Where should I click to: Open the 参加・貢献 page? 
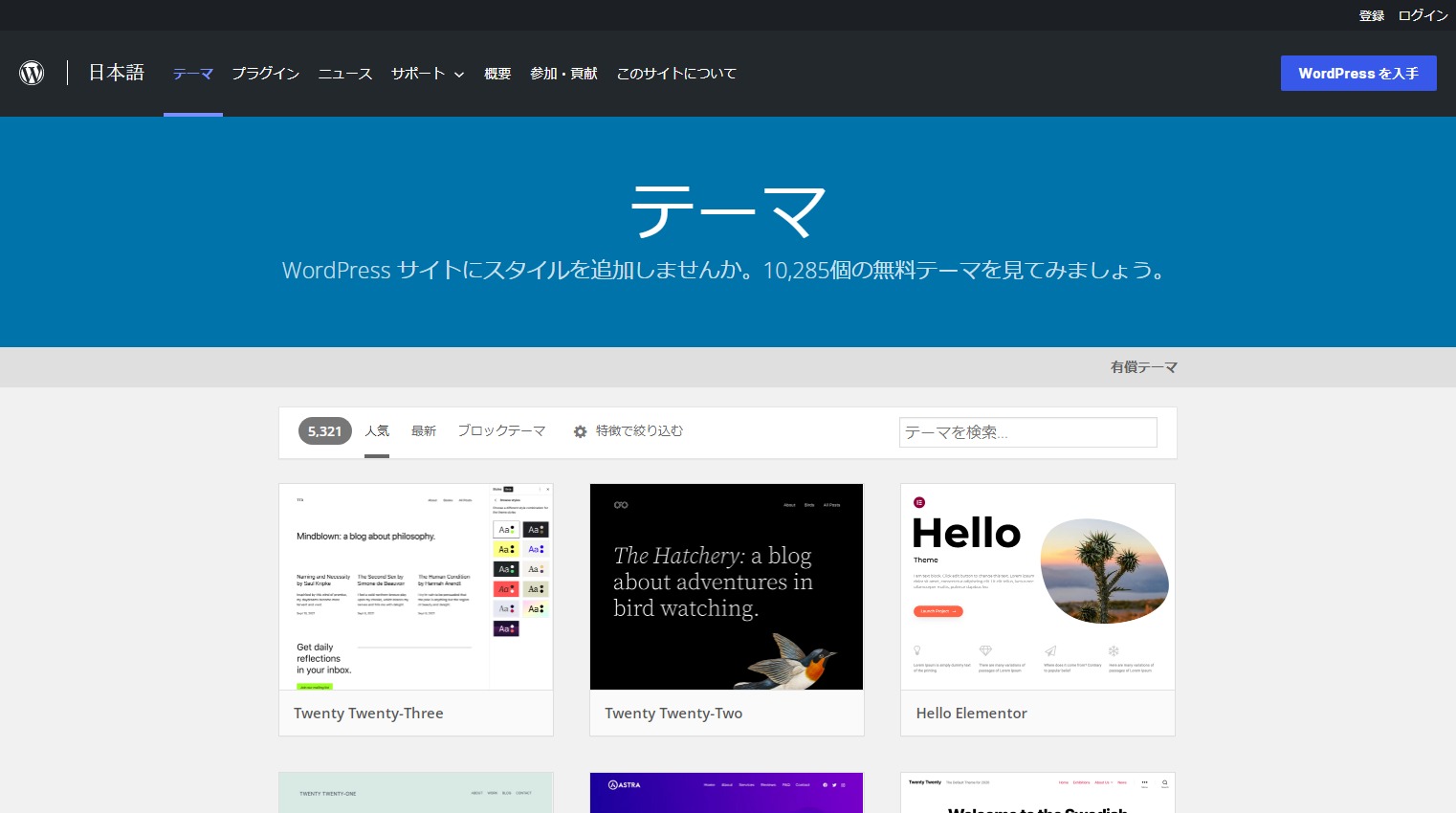click(563, 74)
